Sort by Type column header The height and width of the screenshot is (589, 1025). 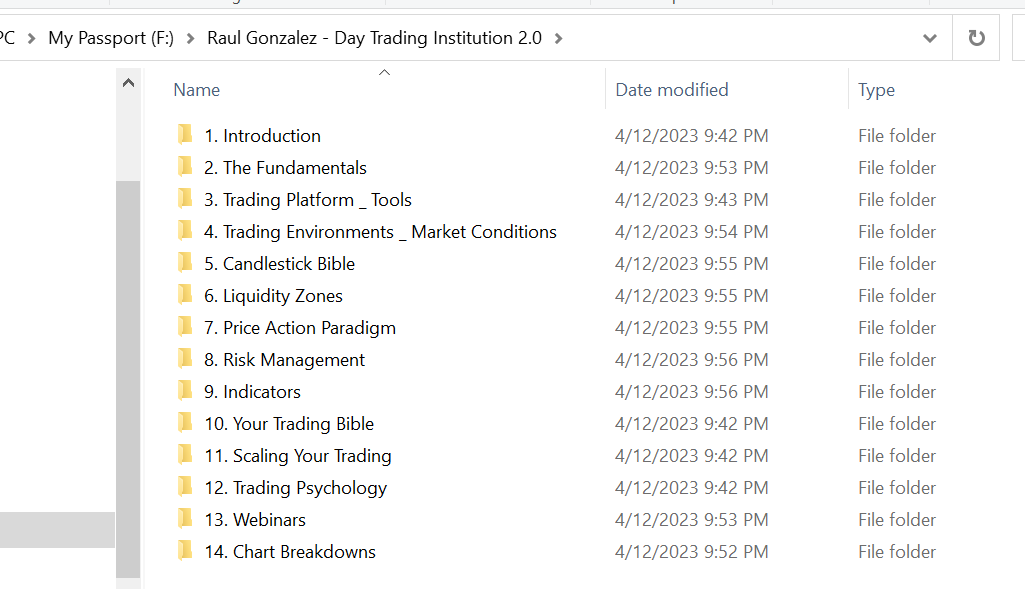click(876, 90)
